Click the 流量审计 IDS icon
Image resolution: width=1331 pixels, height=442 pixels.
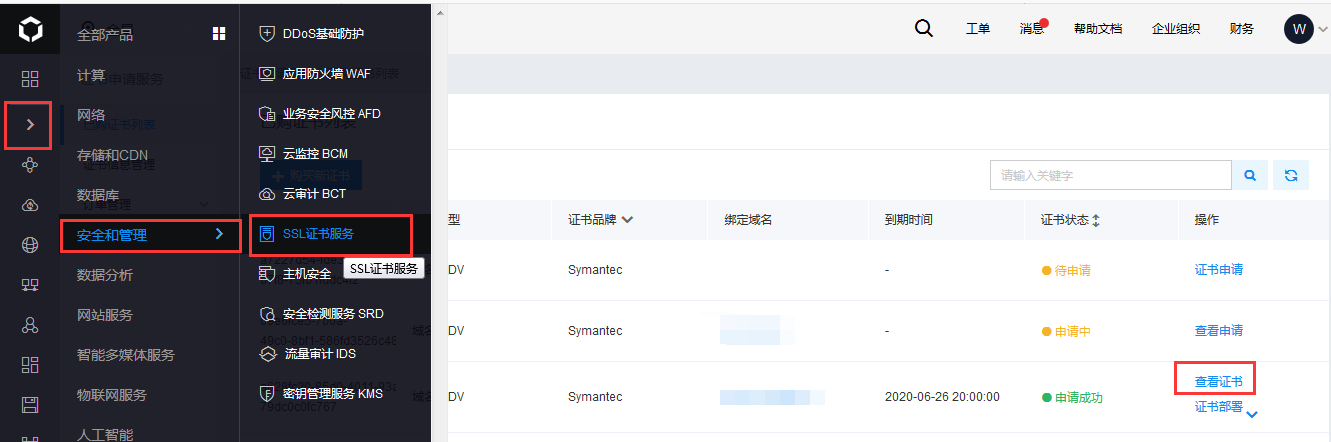267,353
